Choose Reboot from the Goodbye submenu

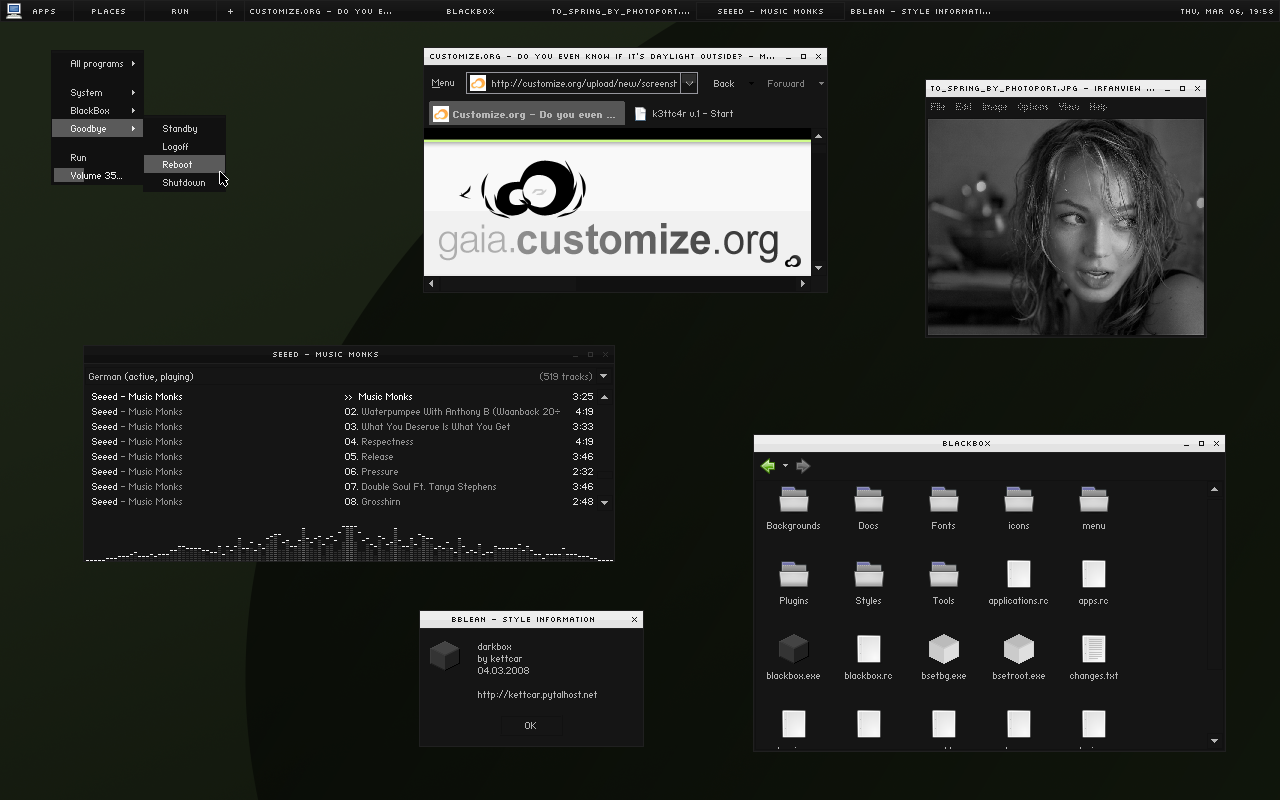(x=184, y=165)
